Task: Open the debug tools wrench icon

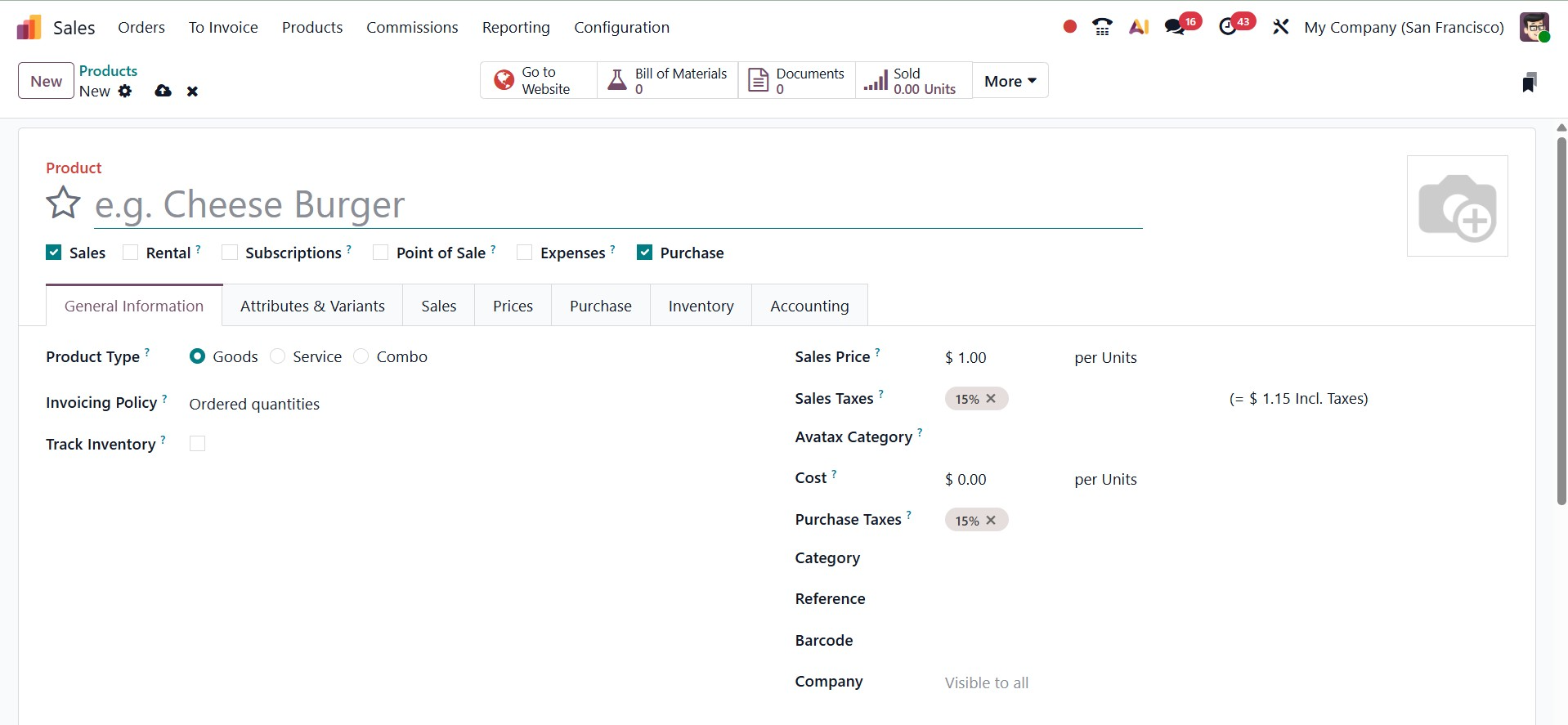Action: [1280, 27]
